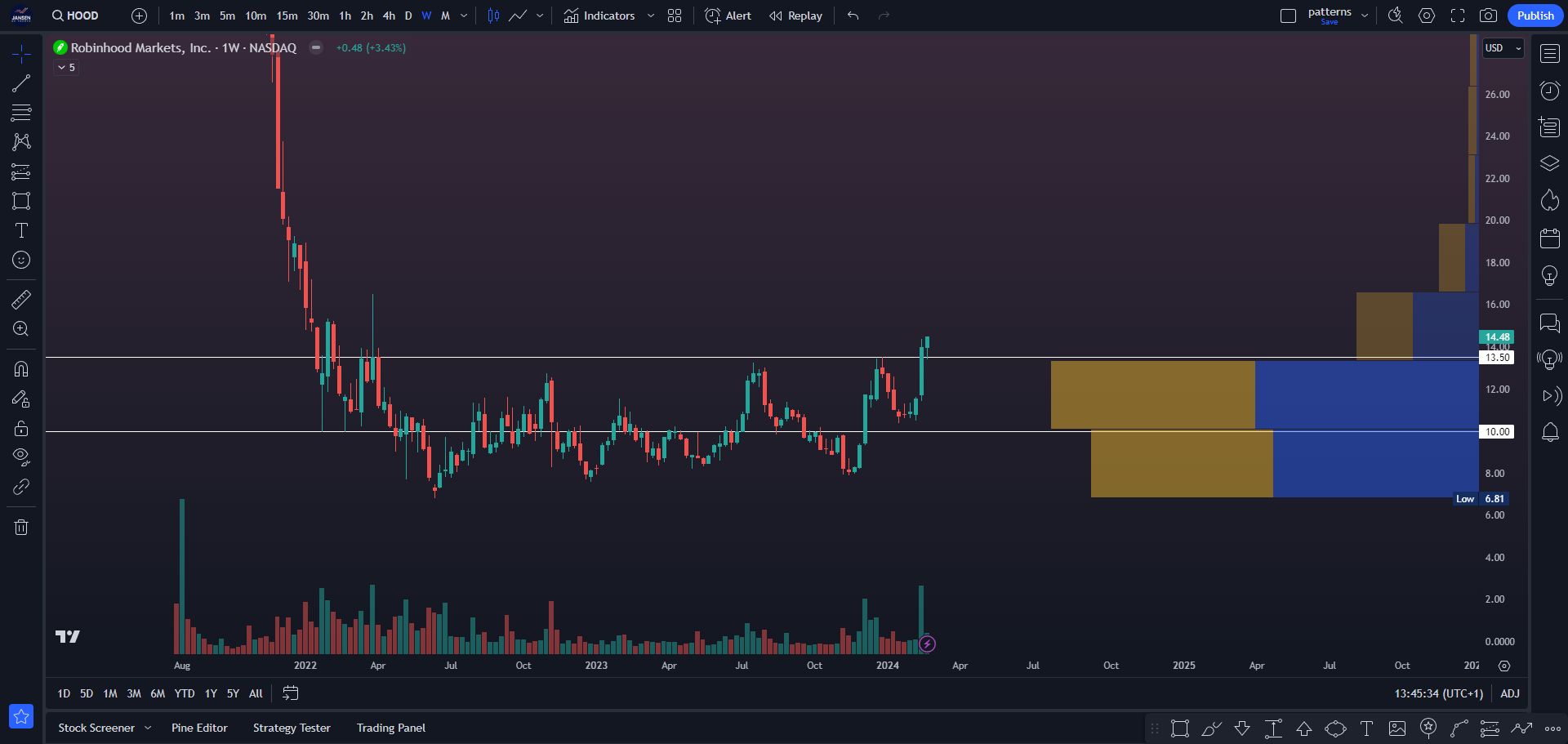Open the economic calendar panel
Image resolution: width=1568 pixels, height=744 pixels.
(x=1550, y=238)
